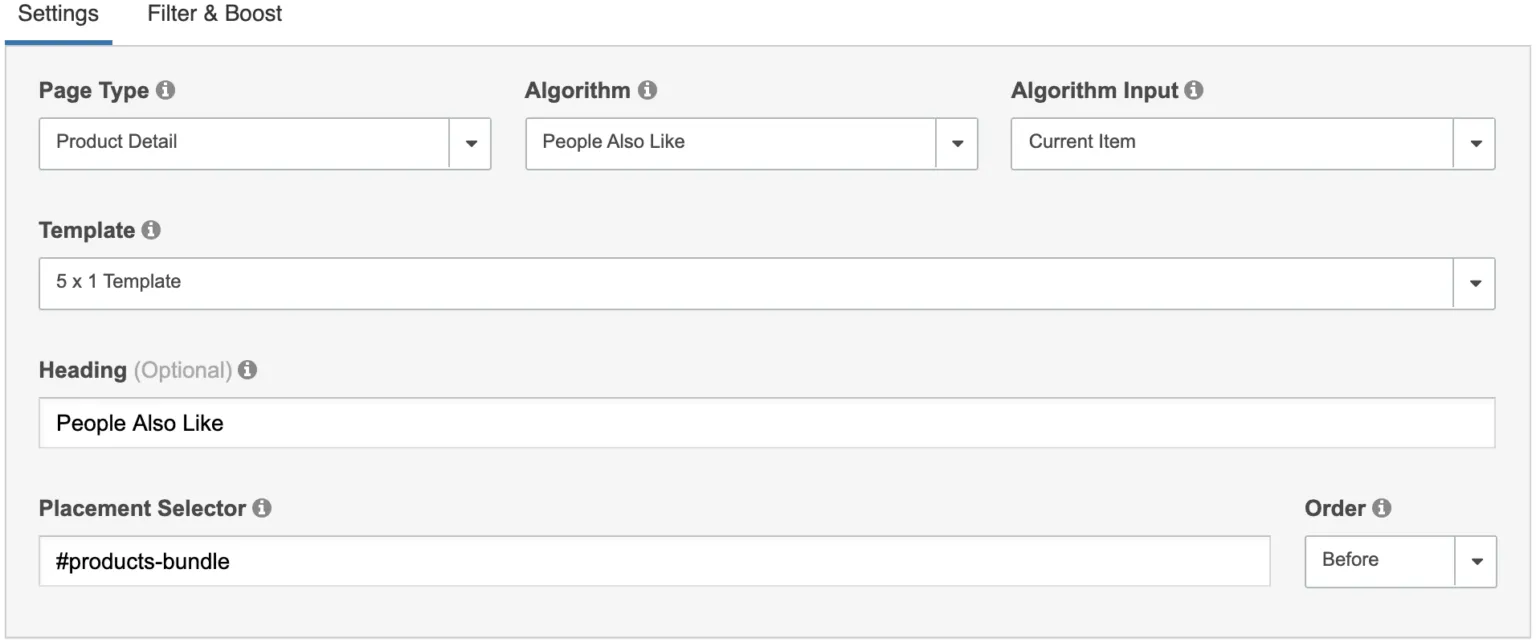Open the Algorithm dropdown arrow

pyautogui.click(x=957, y=144)
